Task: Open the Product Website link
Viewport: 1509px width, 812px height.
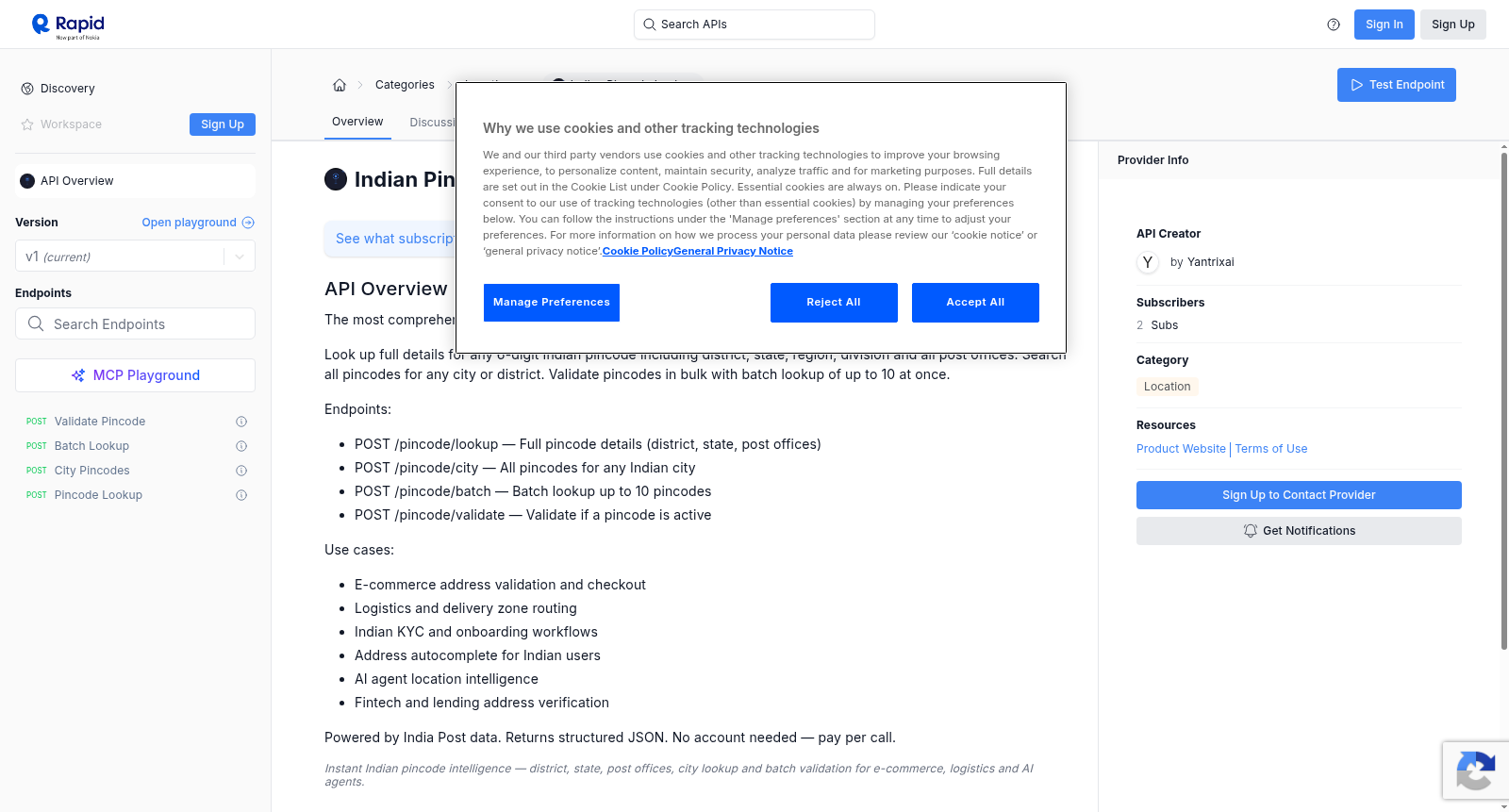Action: [x=1181, y=449]
